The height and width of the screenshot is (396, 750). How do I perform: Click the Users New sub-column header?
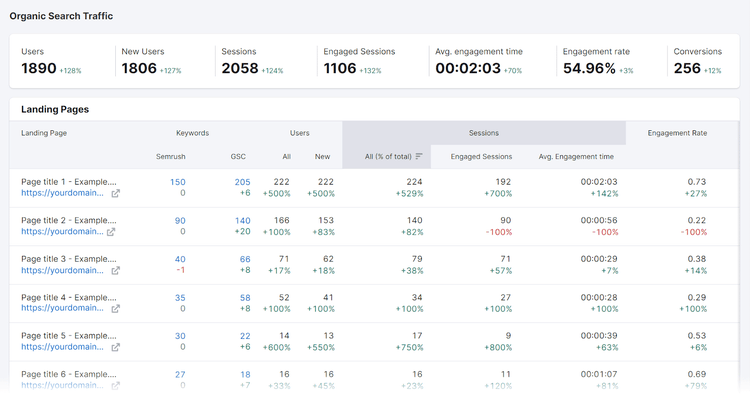click(322, 156)
